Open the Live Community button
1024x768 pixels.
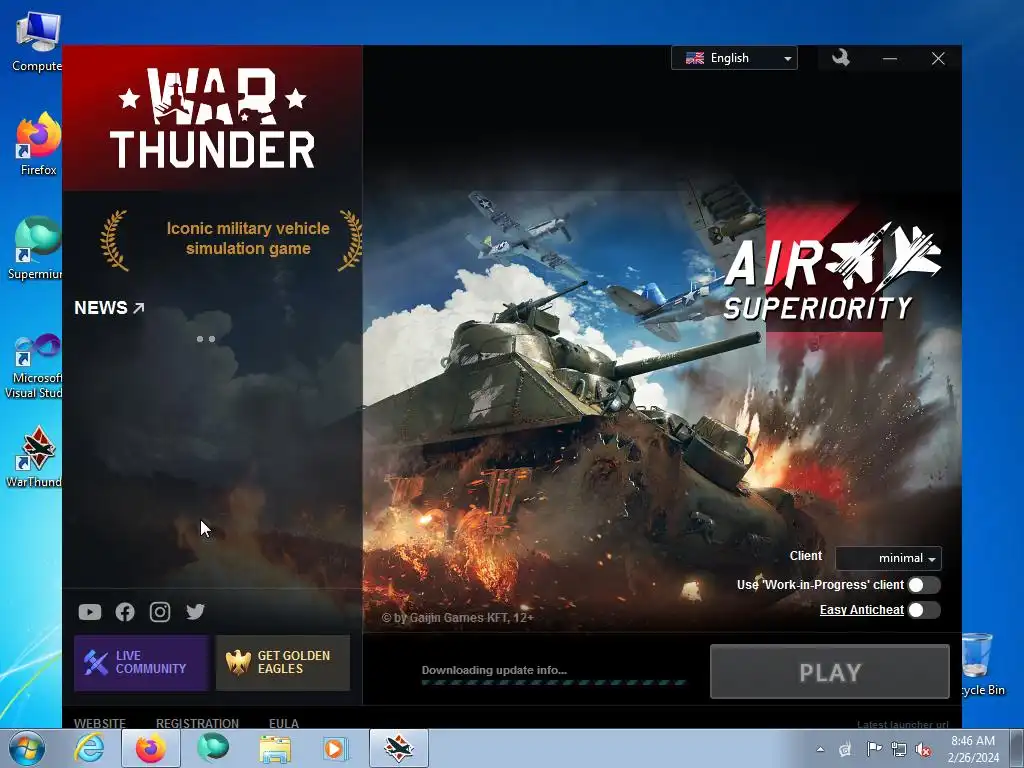[141, 663]
